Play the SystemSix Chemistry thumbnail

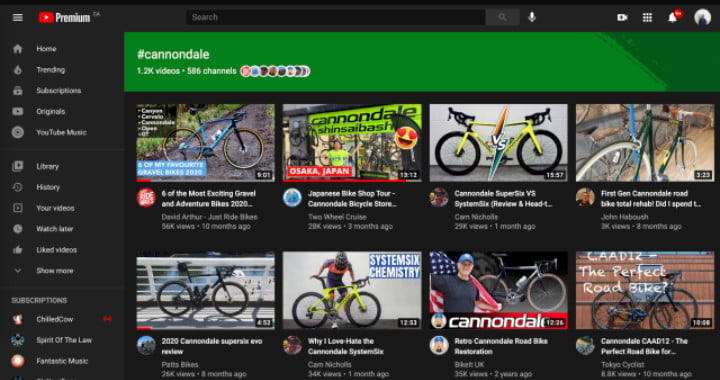(352, 291)
